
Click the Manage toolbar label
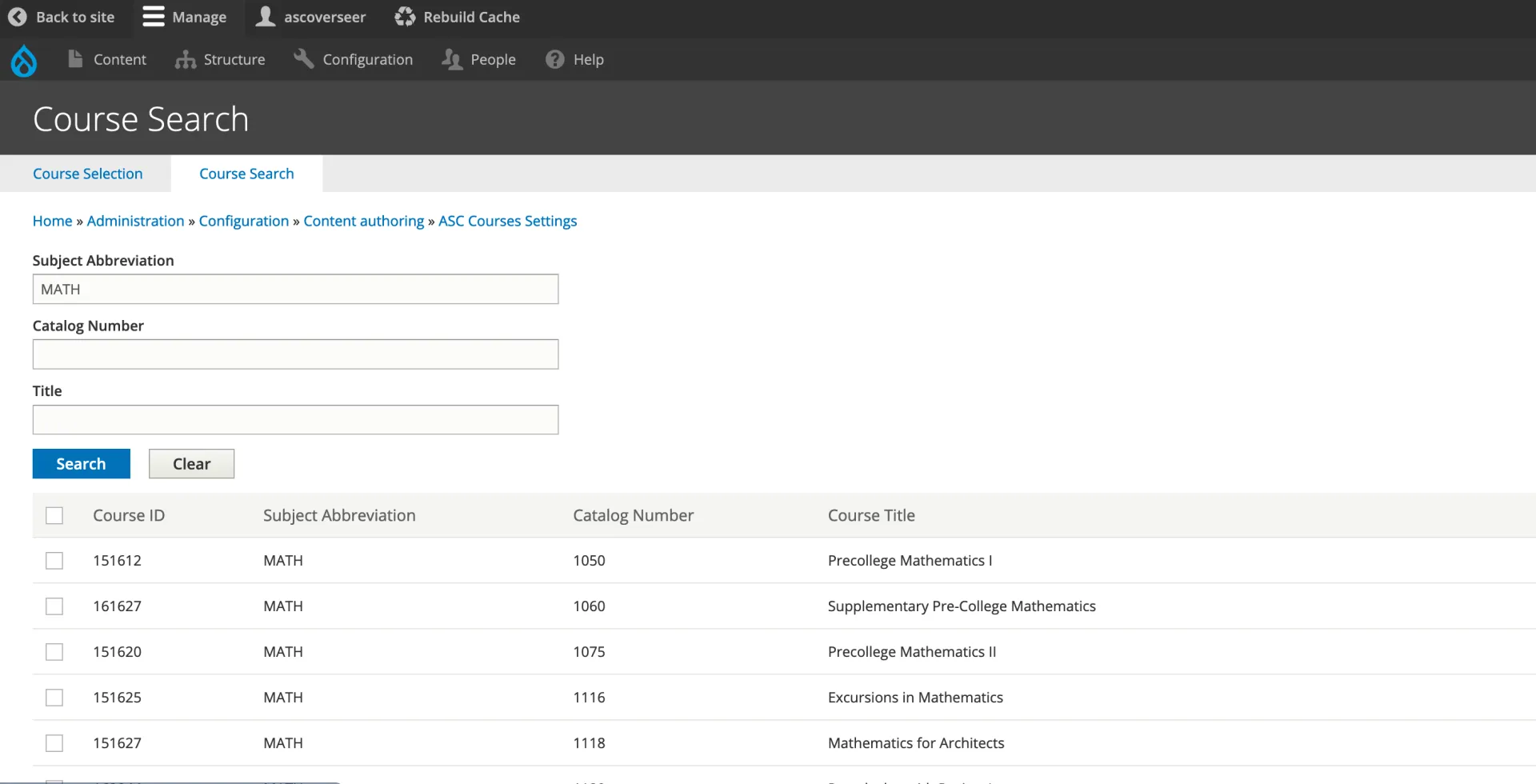click(199, 17)
